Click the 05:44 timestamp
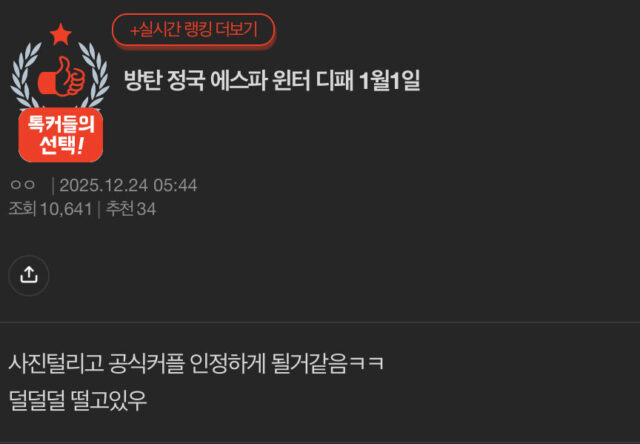 [x=175, y=186]
